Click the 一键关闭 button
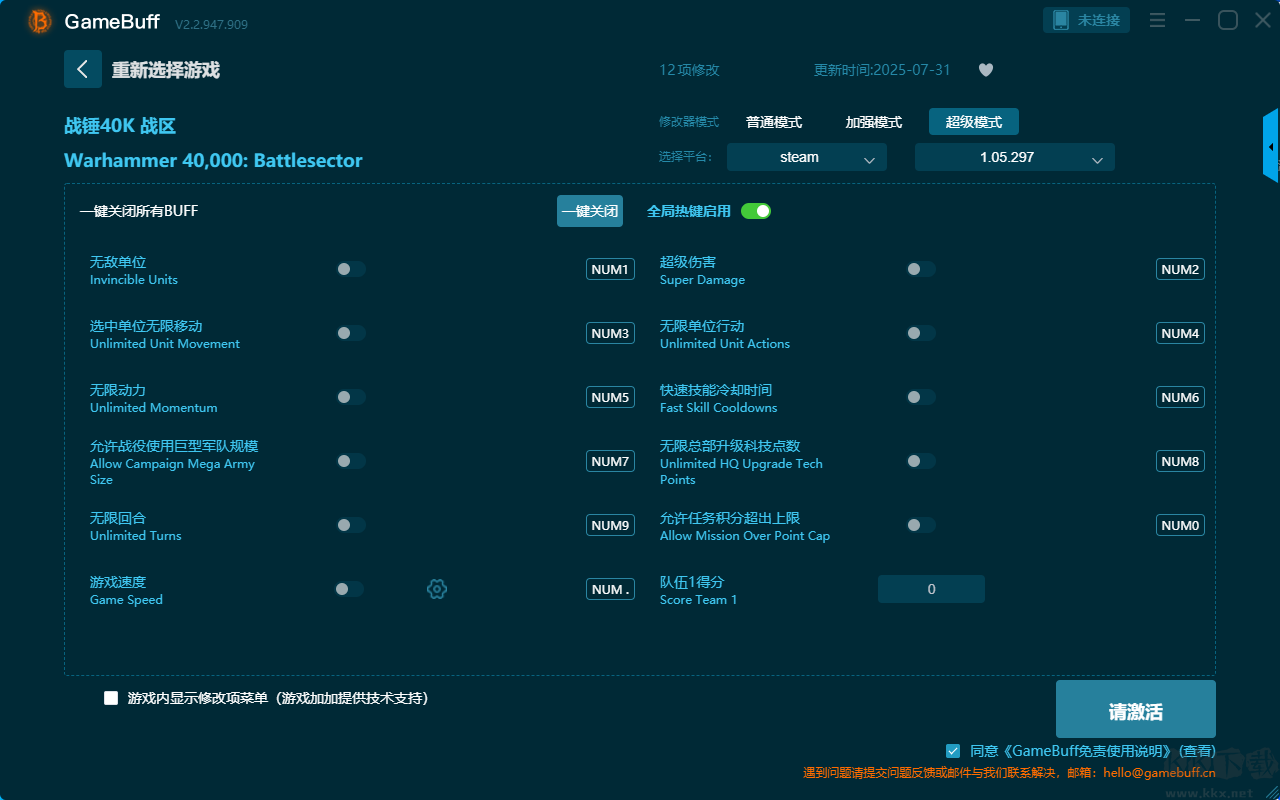This screenshot has height=800, width=1280. coord(590,211)
